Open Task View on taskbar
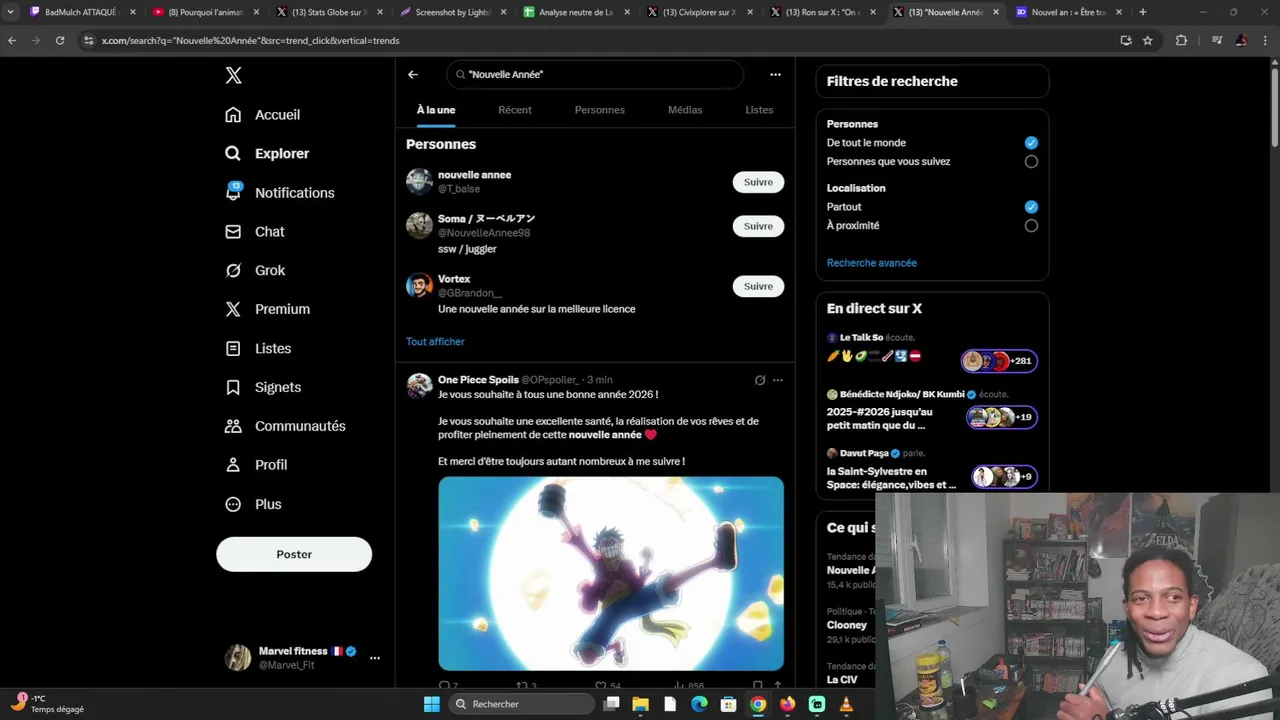Screen dimensions: 1280x720 click(611, 704)
